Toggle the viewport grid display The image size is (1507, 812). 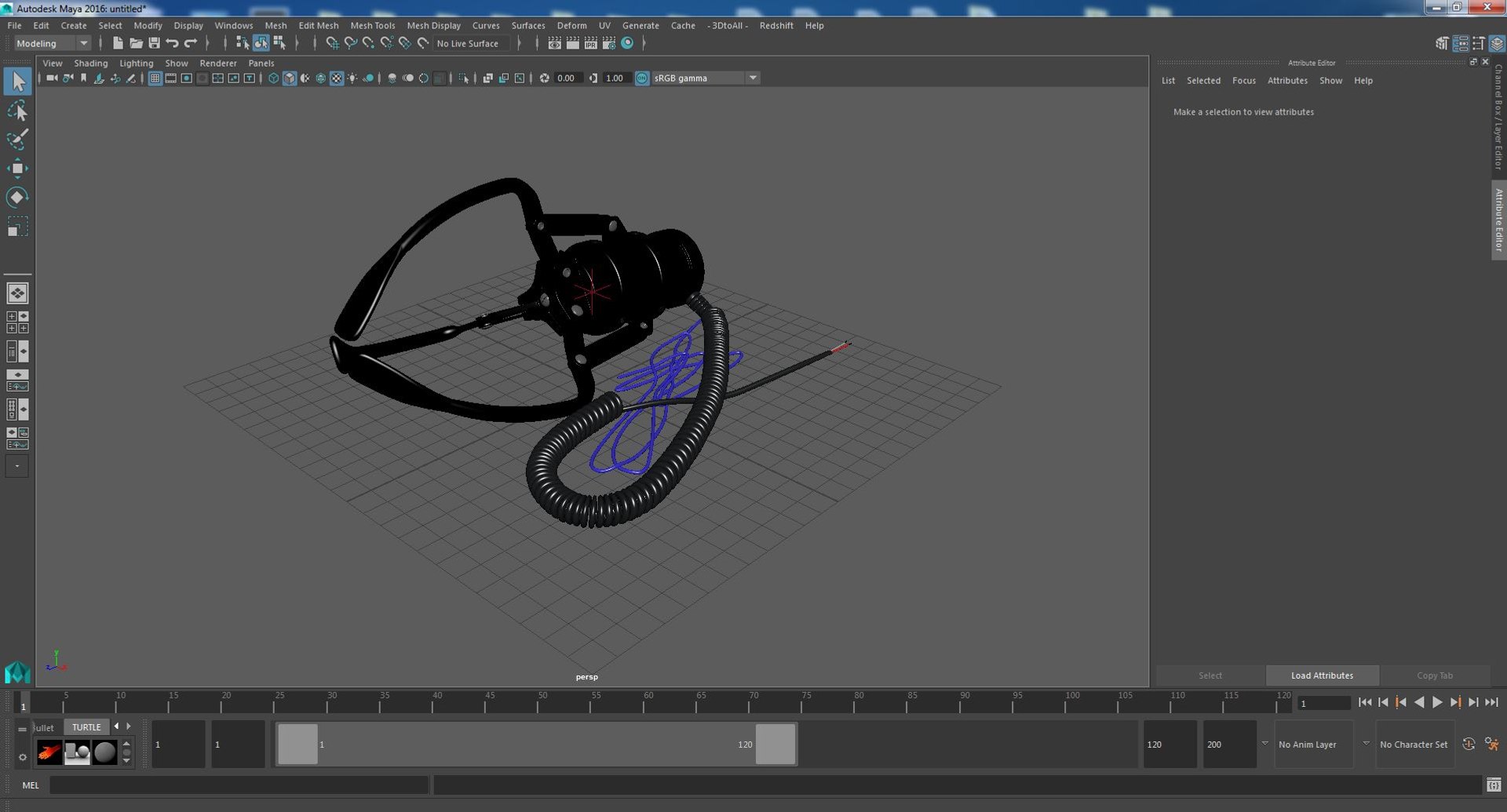click(155, 78)
